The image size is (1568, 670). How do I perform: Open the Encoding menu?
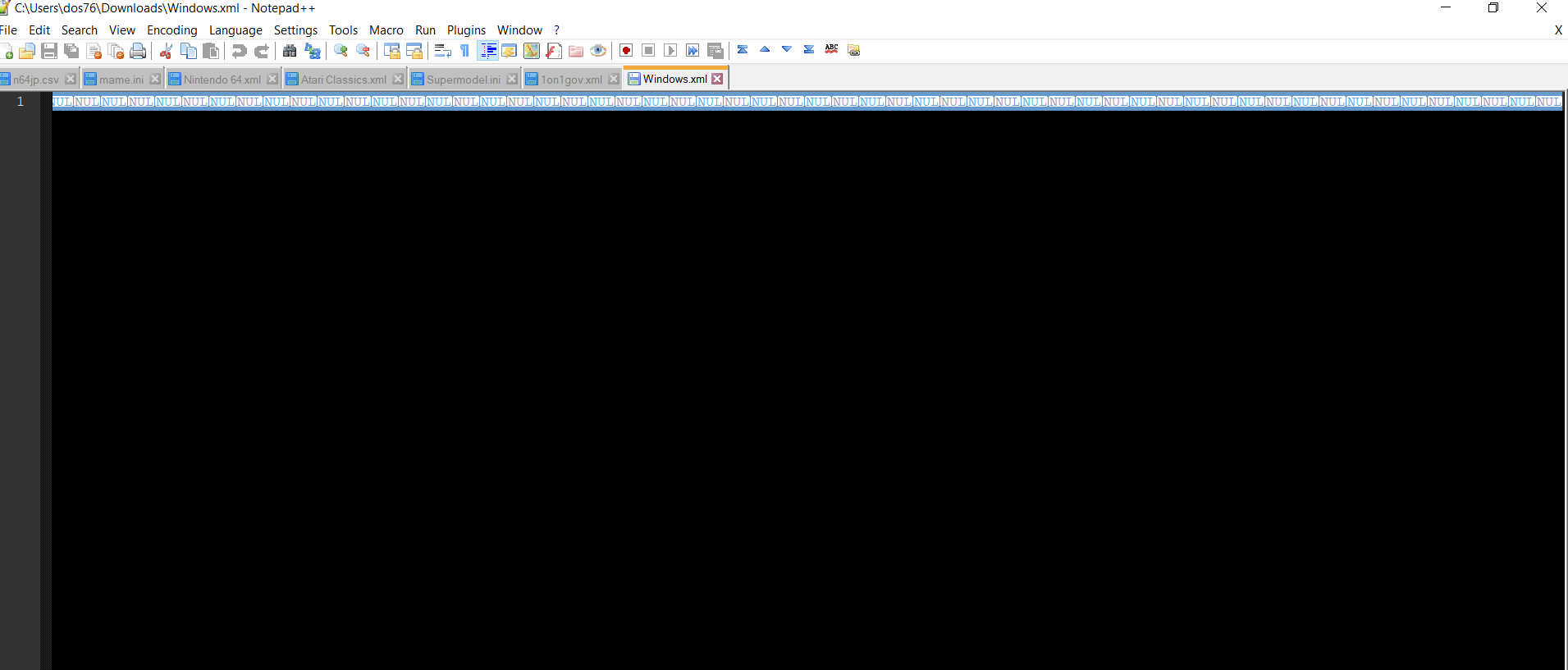[172, 30]
